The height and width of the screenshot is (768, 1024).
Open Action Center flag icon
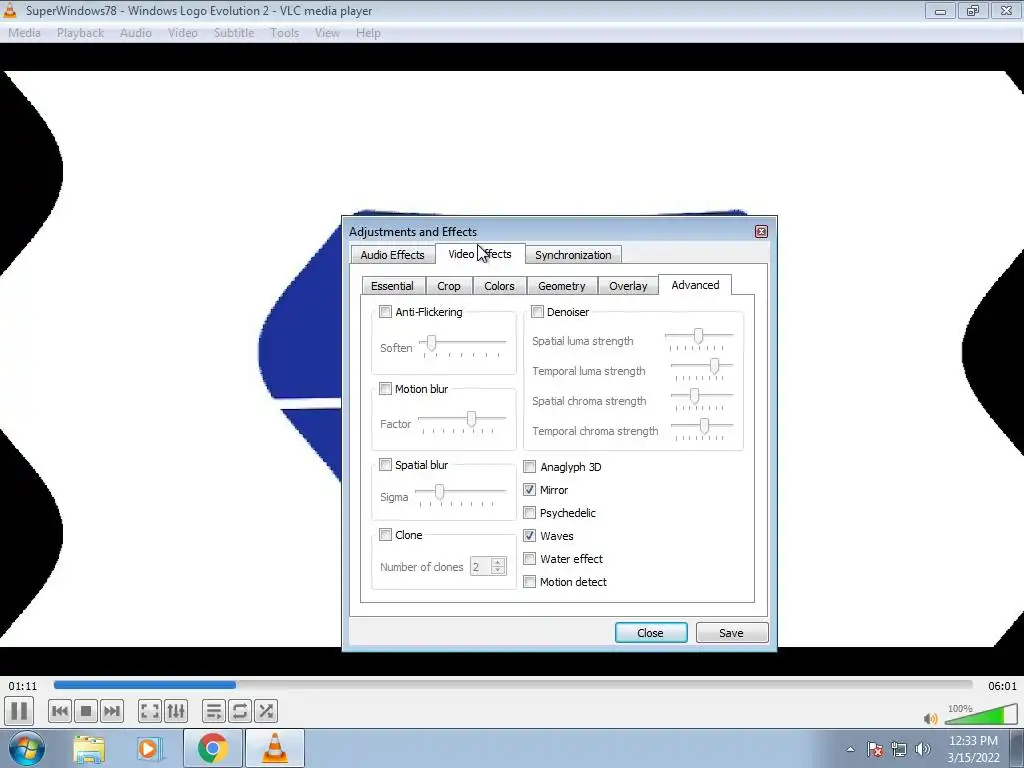[874, 749]
